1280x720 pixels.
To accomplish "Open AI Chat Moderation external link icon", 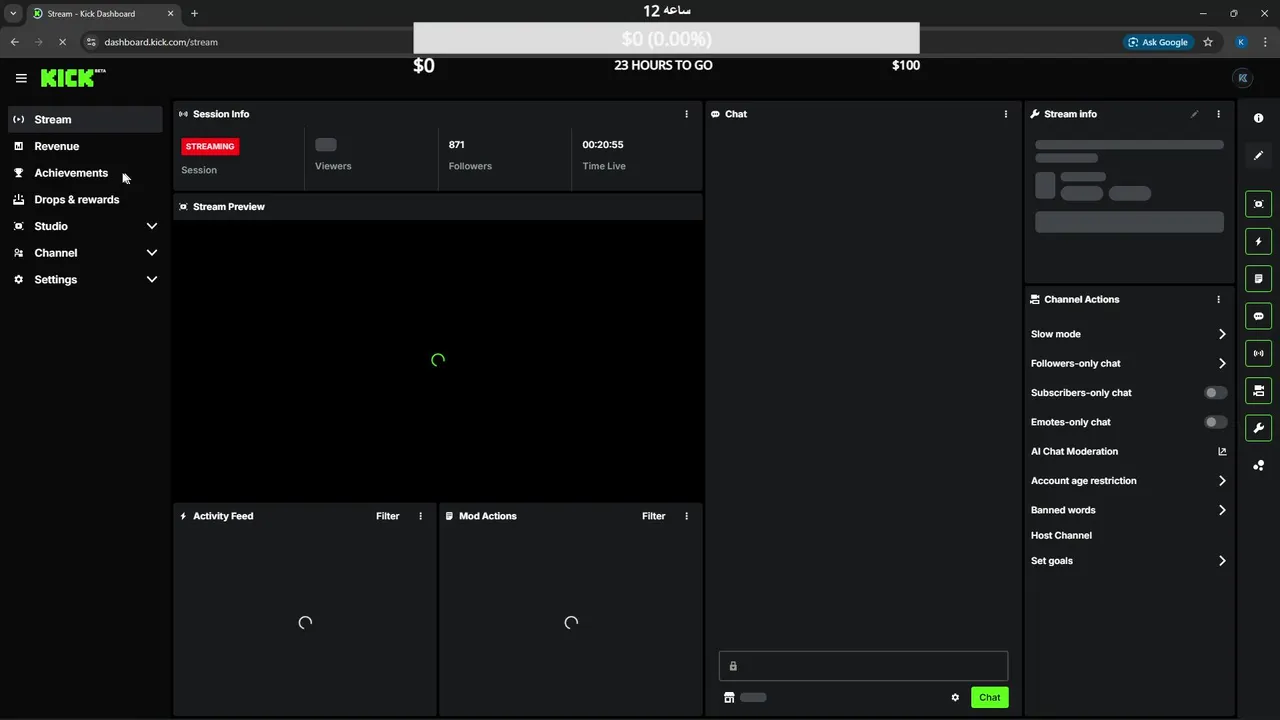I will tap(1222, 451).
